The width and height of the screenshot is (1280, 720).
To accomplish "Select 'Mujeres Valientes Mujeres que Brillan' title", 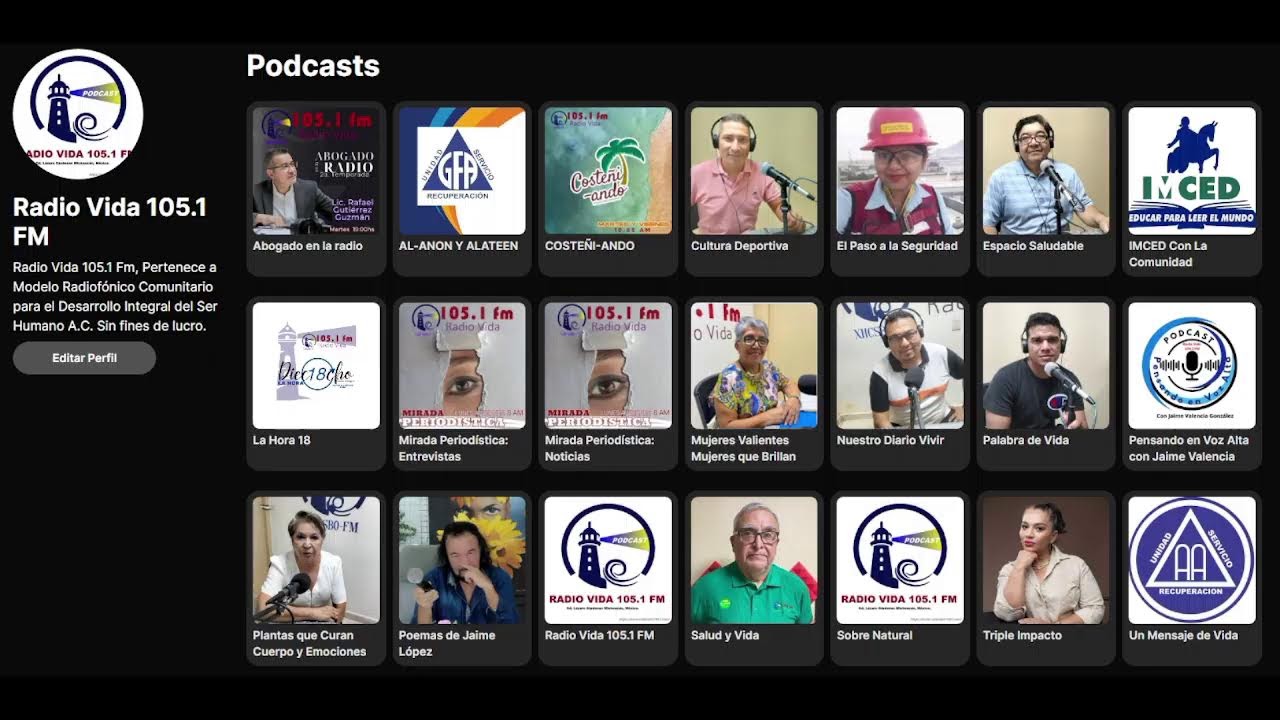I will [x=743, y=449].
